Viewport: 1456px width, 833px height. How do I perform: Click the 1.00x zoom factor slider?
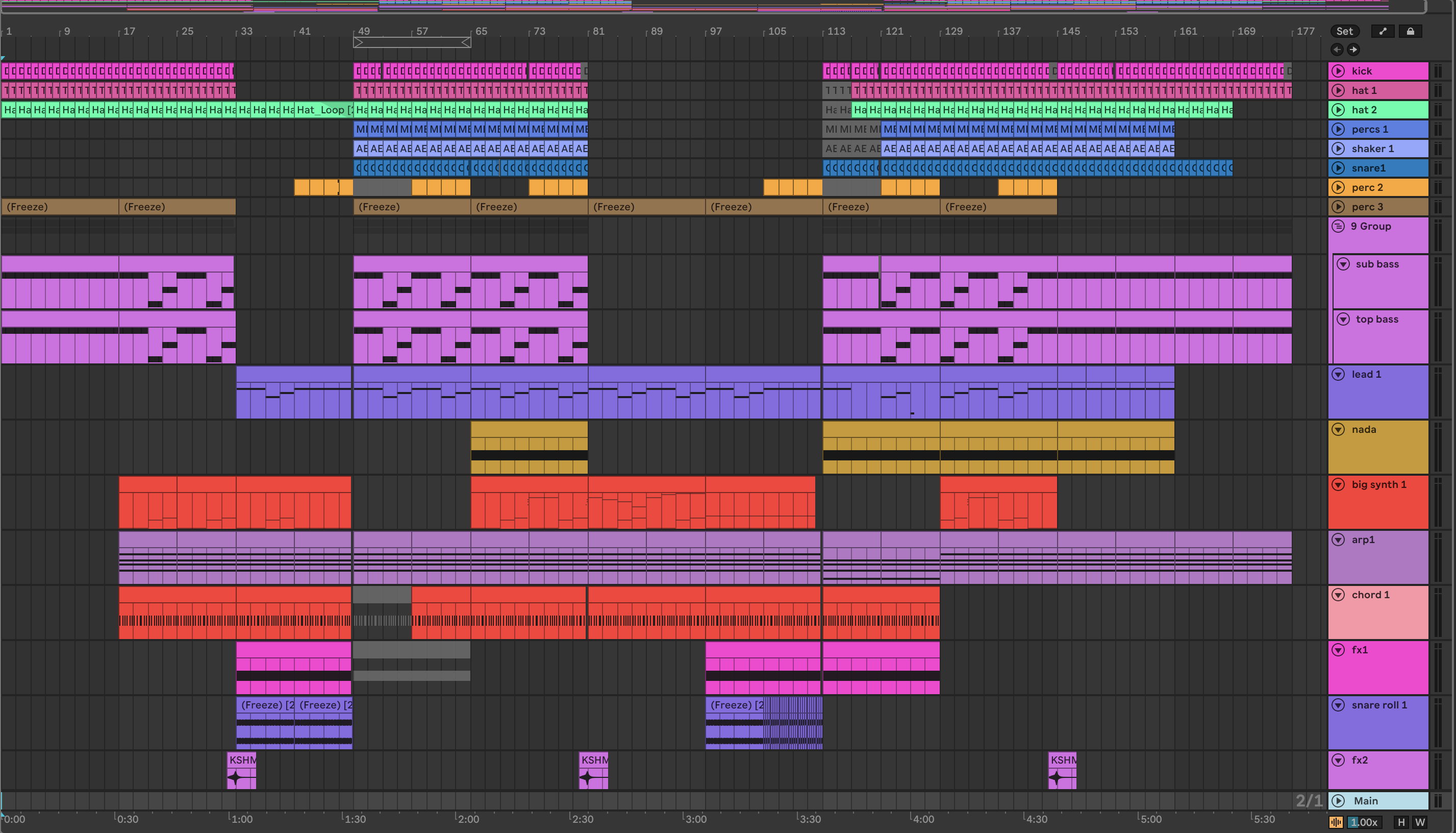click(x=1365, y=822)
